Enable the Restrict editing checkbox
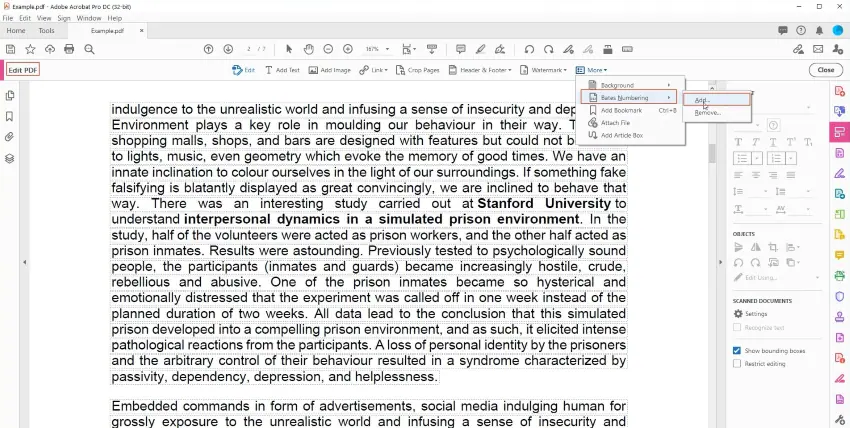This screenshot has width=850, height=428. 737,364
